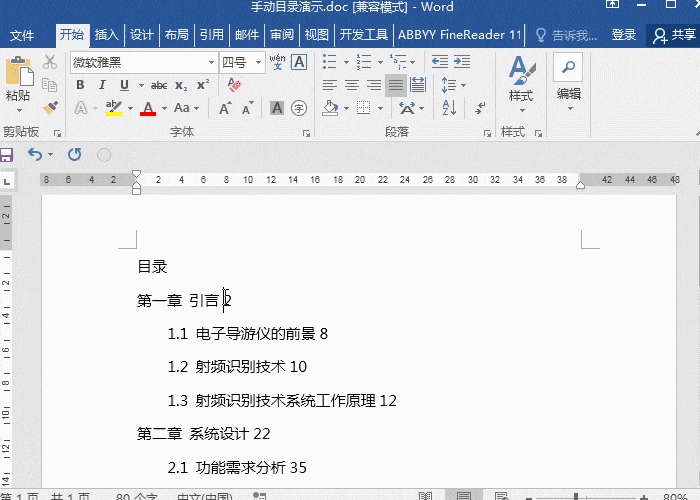
Task: Open the highlight color dropdown arrow
Action: 130,108
